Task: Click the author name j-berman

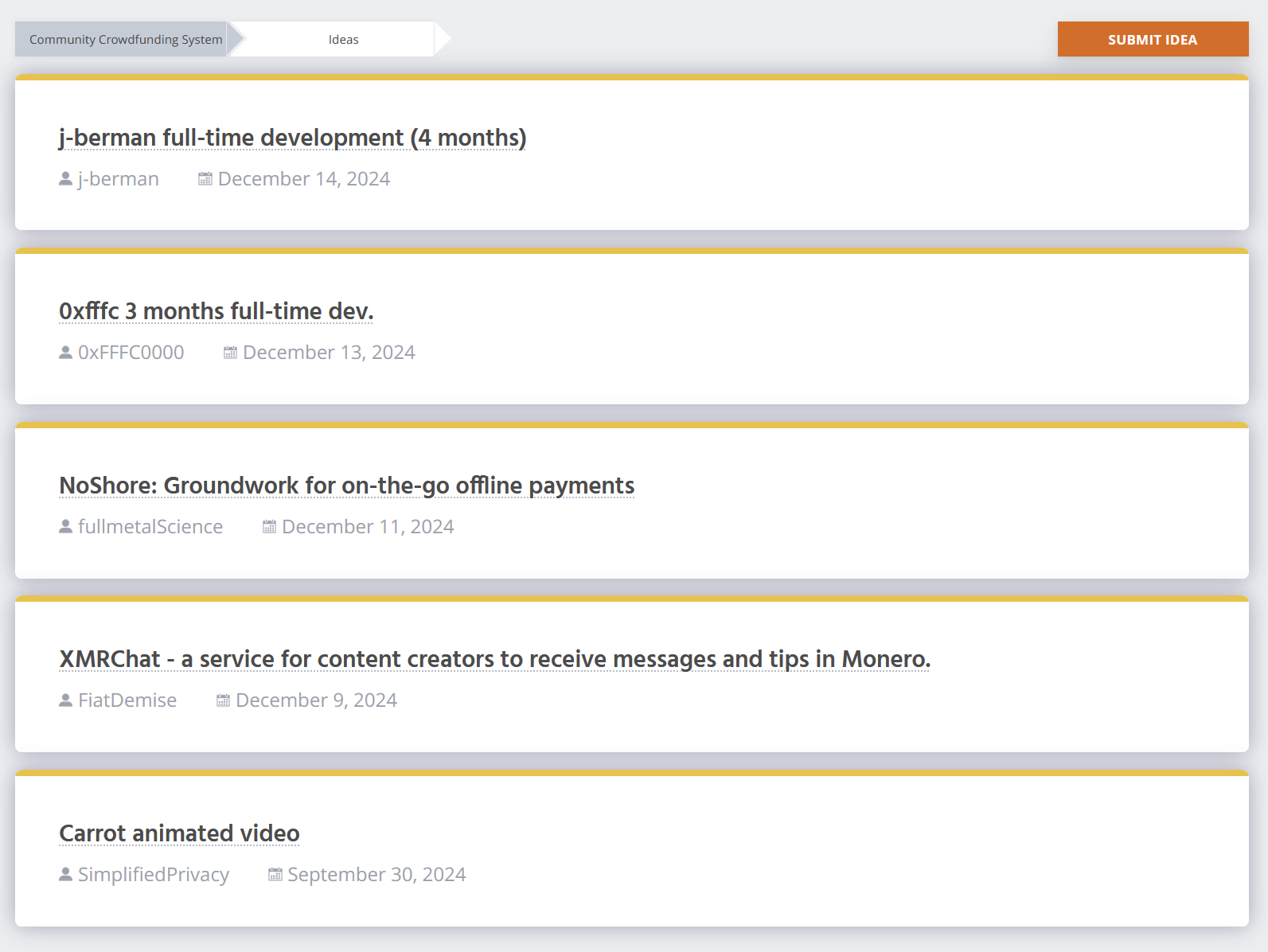Action: 119,179
